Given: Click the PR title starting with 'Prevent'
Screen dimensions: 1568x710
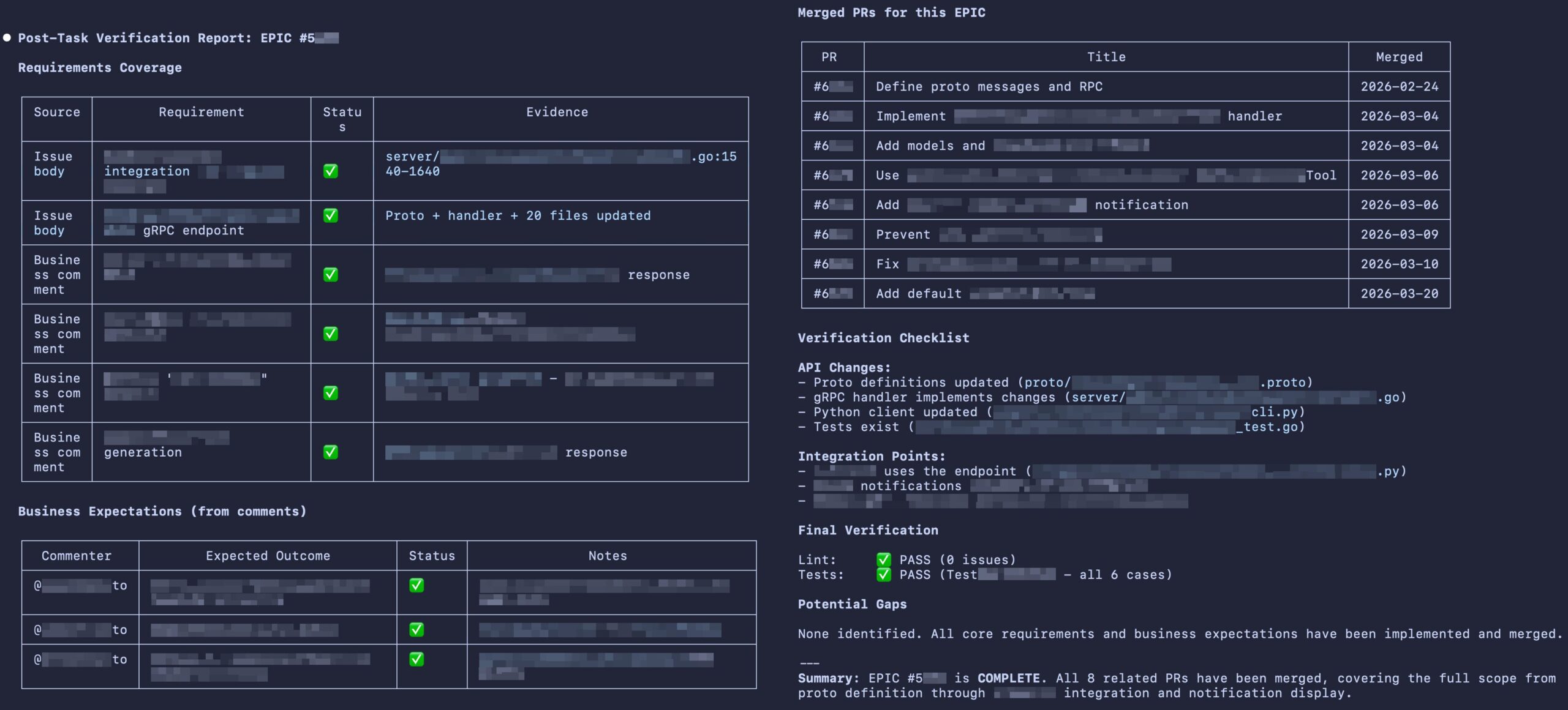Looking at the screenshot, I should [989, 234].
